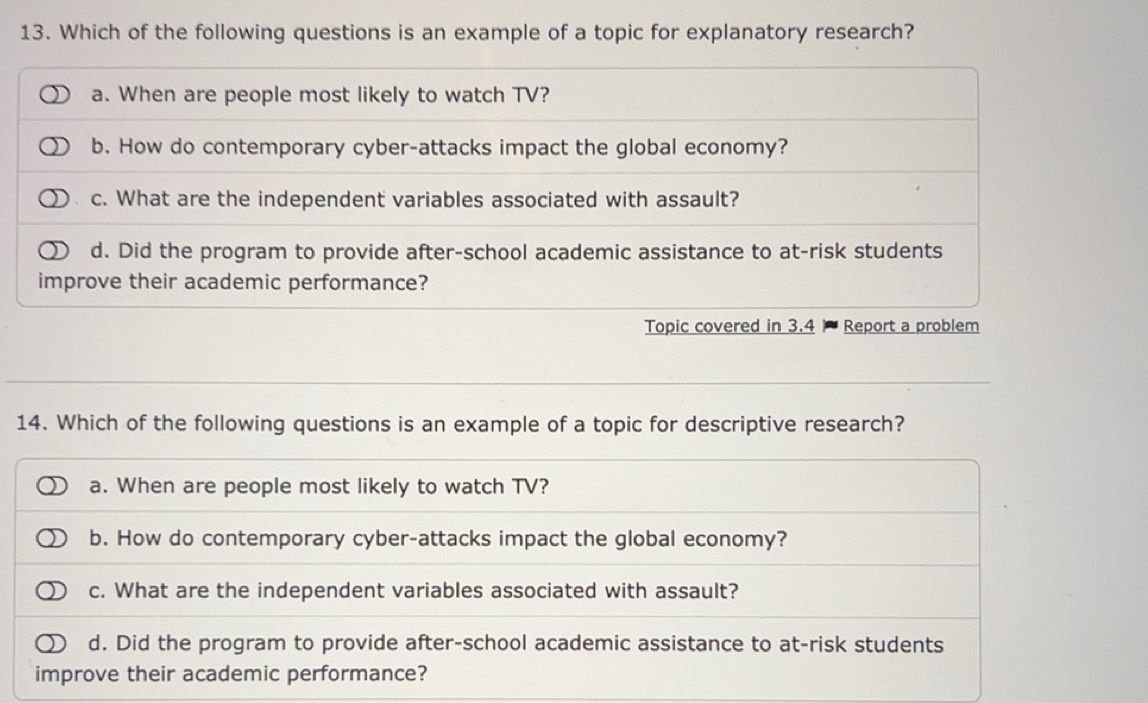Click the flag icon beside Report a problem
Viewport: 1148px width, 703px height.
tap(829, 326)
